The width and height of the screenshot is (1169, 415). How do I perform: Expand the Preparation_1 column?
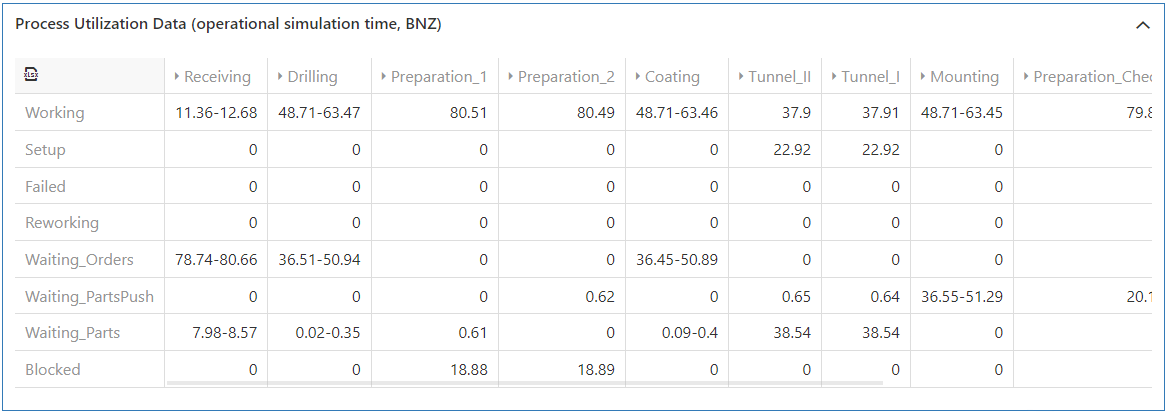[x=384, y=77]
